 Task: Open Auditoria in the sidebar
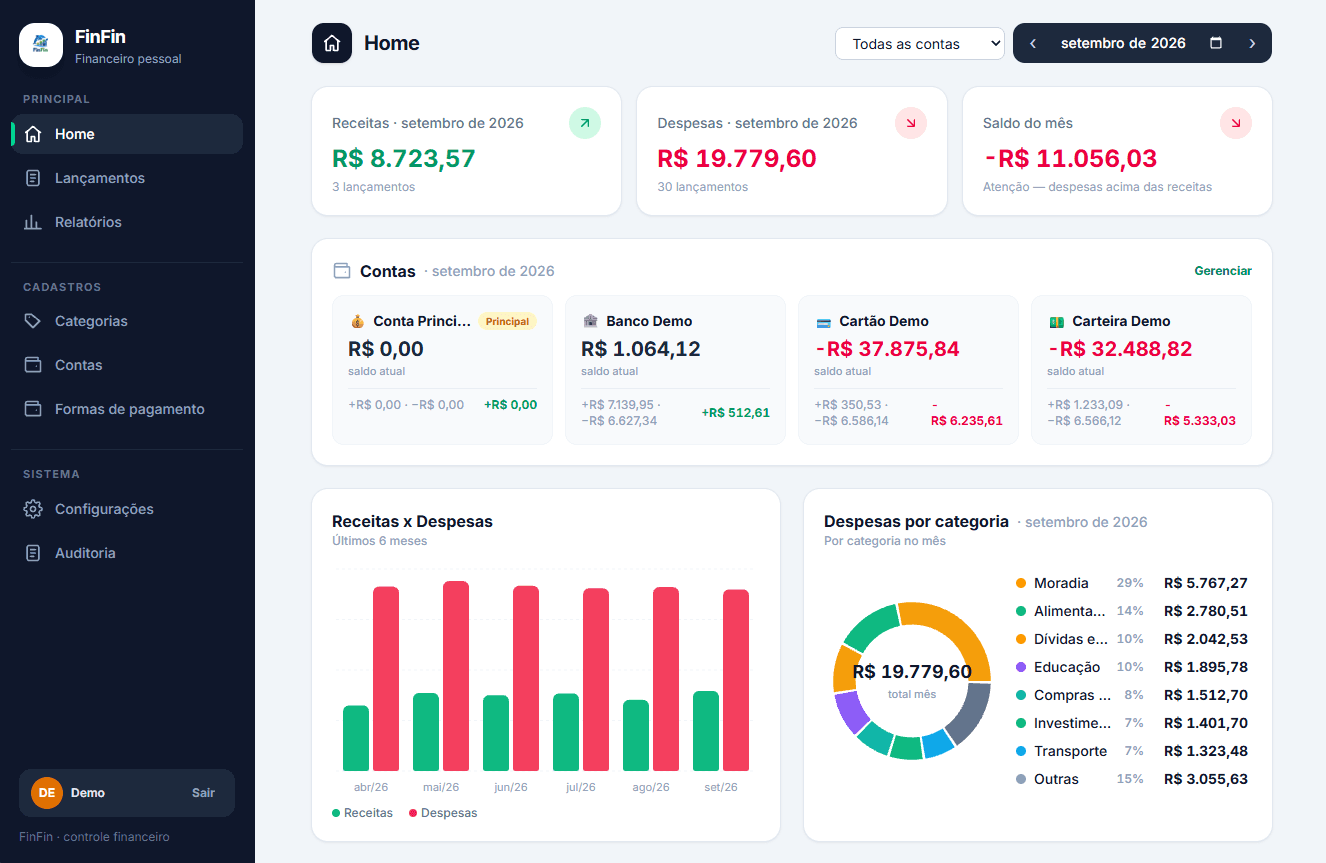(x=127, y=553)
